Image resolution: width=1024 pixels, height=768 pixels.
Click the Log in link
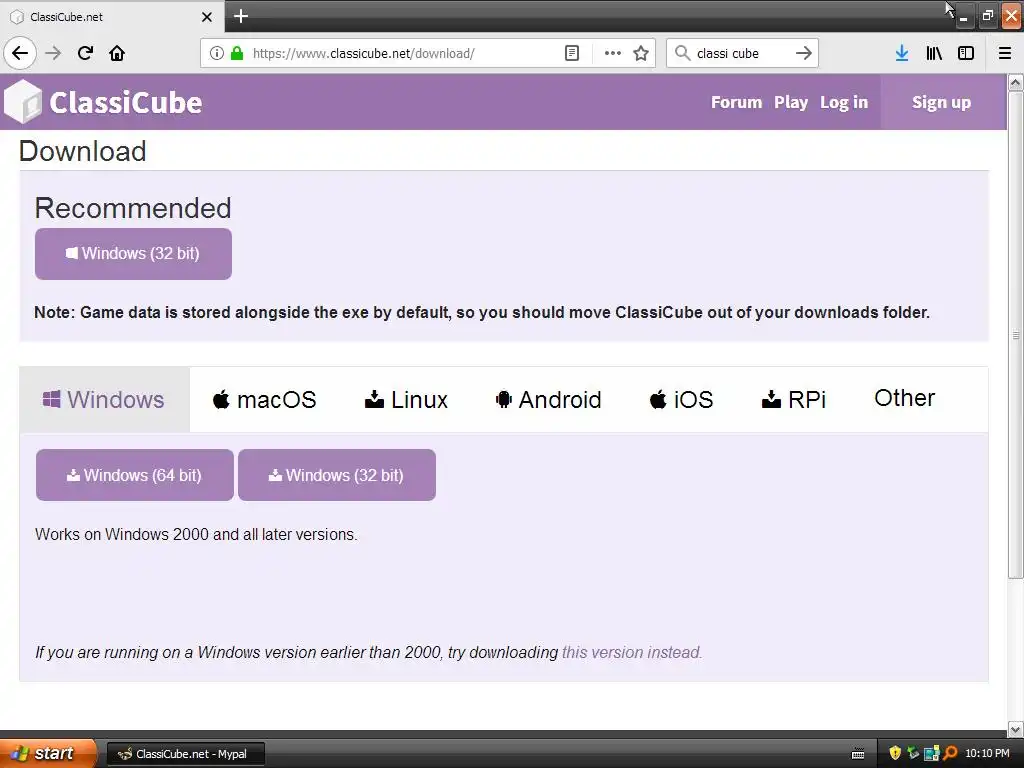(x=844, y=103)
